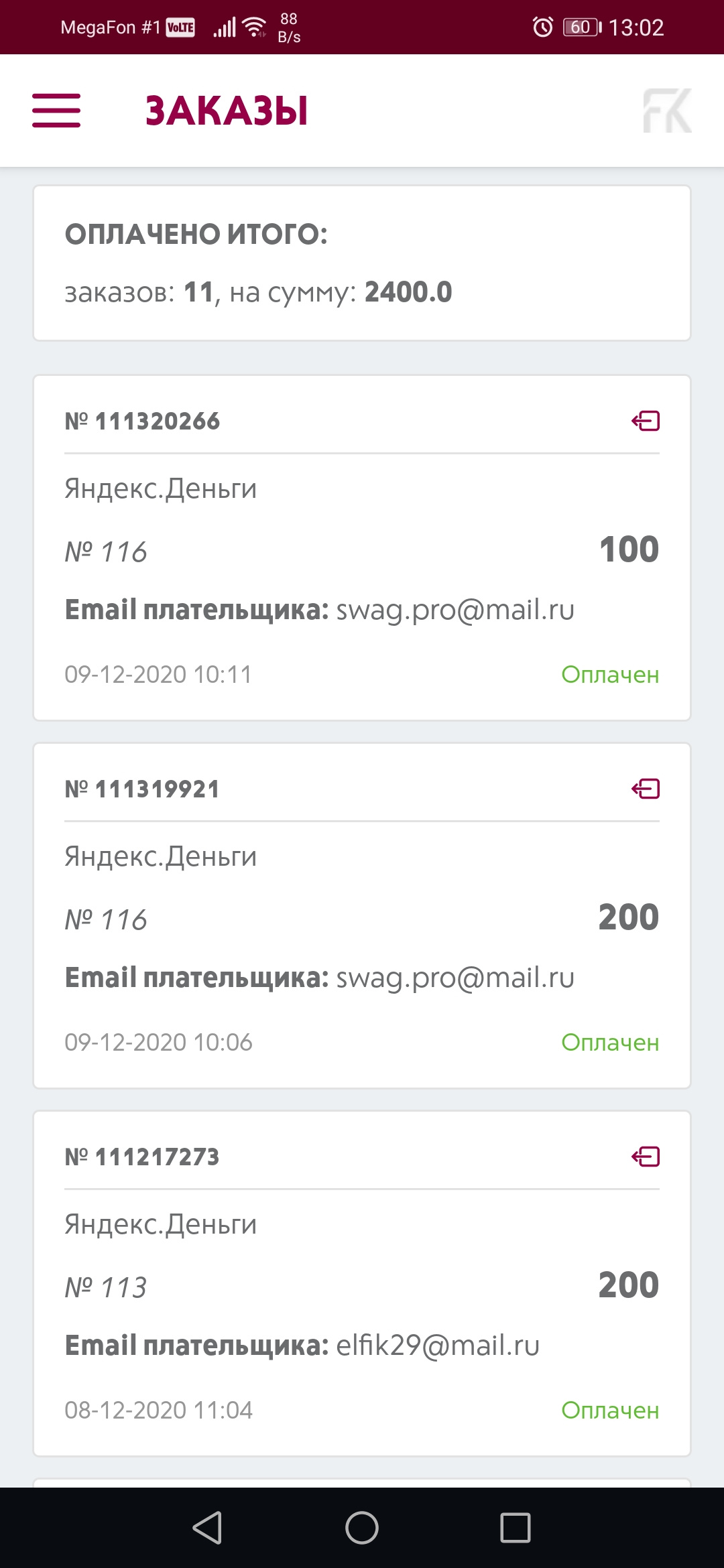Tap the alarm icon in status bar
Screen dimensions: 724x1568
542,27
